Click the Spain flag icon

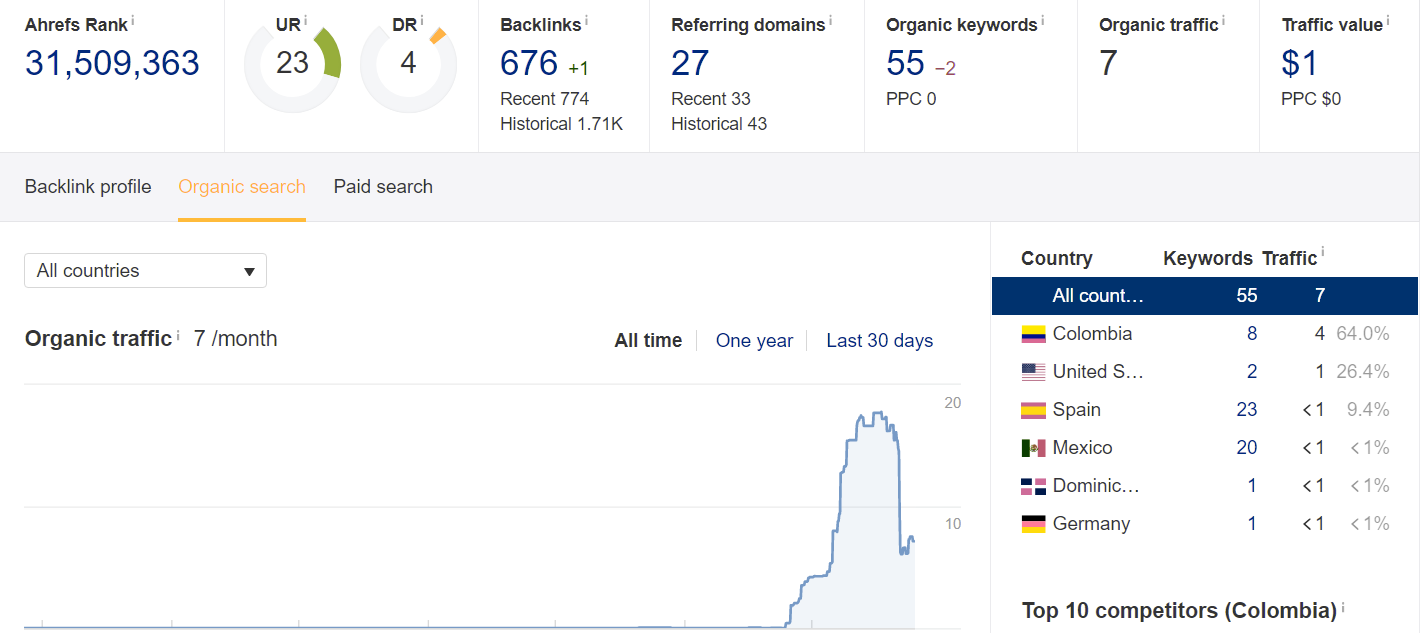tap(1033, 410)
